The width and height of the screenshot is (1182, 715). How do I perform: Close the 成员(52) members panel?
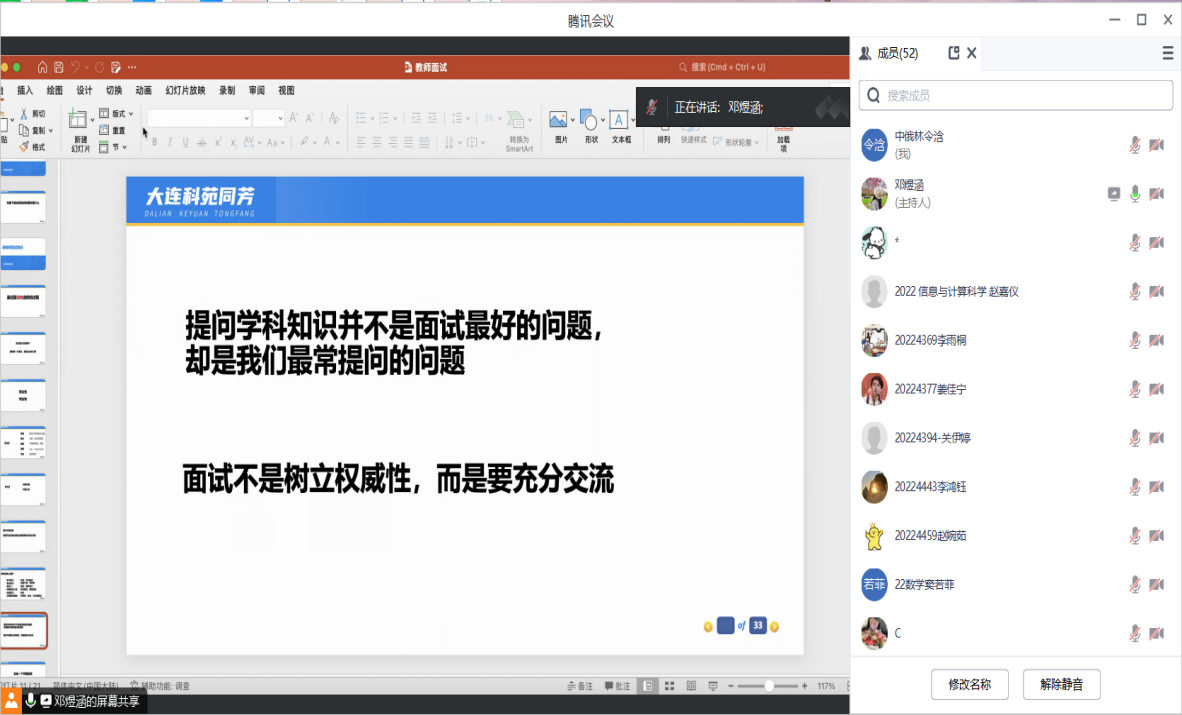[x=972, y=53]
